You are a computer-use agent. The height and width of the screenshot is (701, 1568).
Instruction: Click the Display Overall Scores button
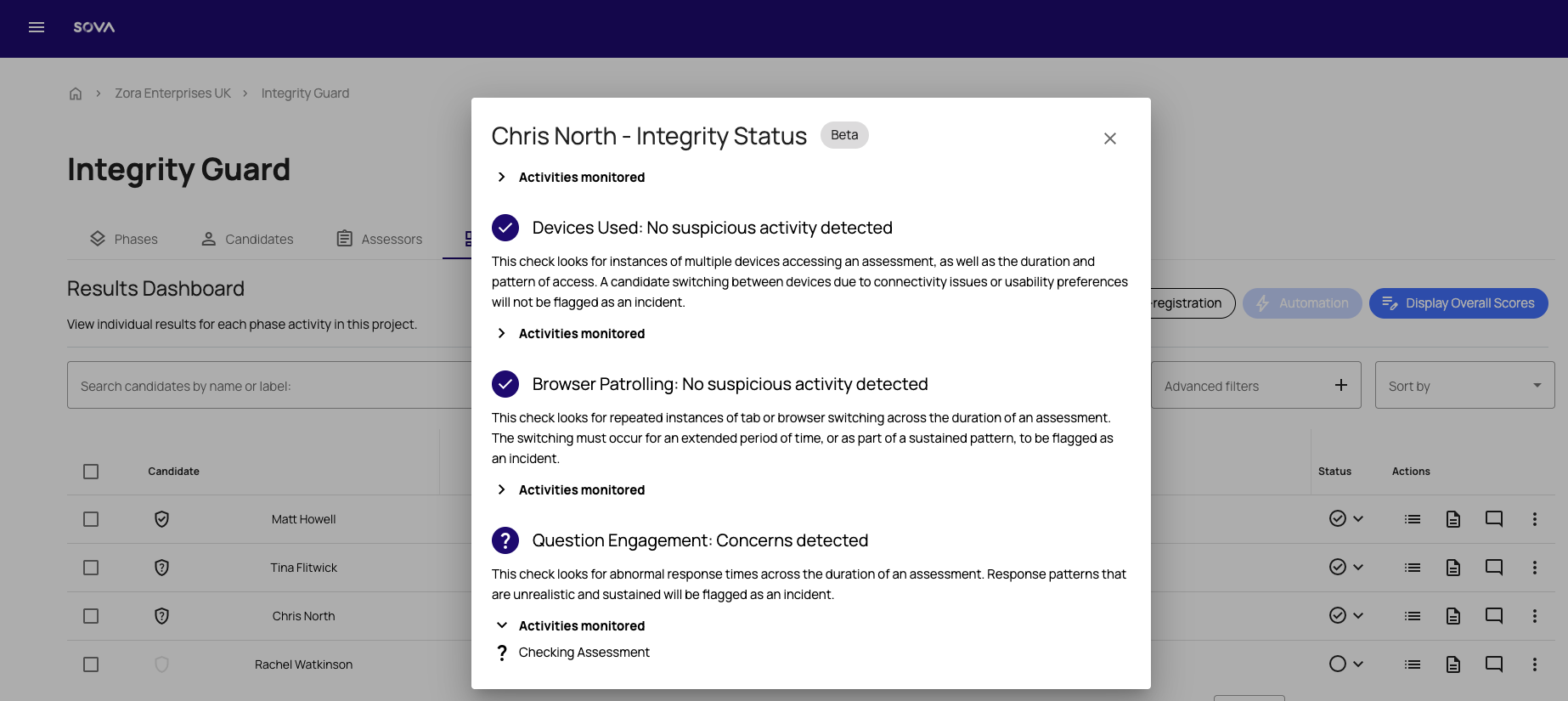point(1458,303)
